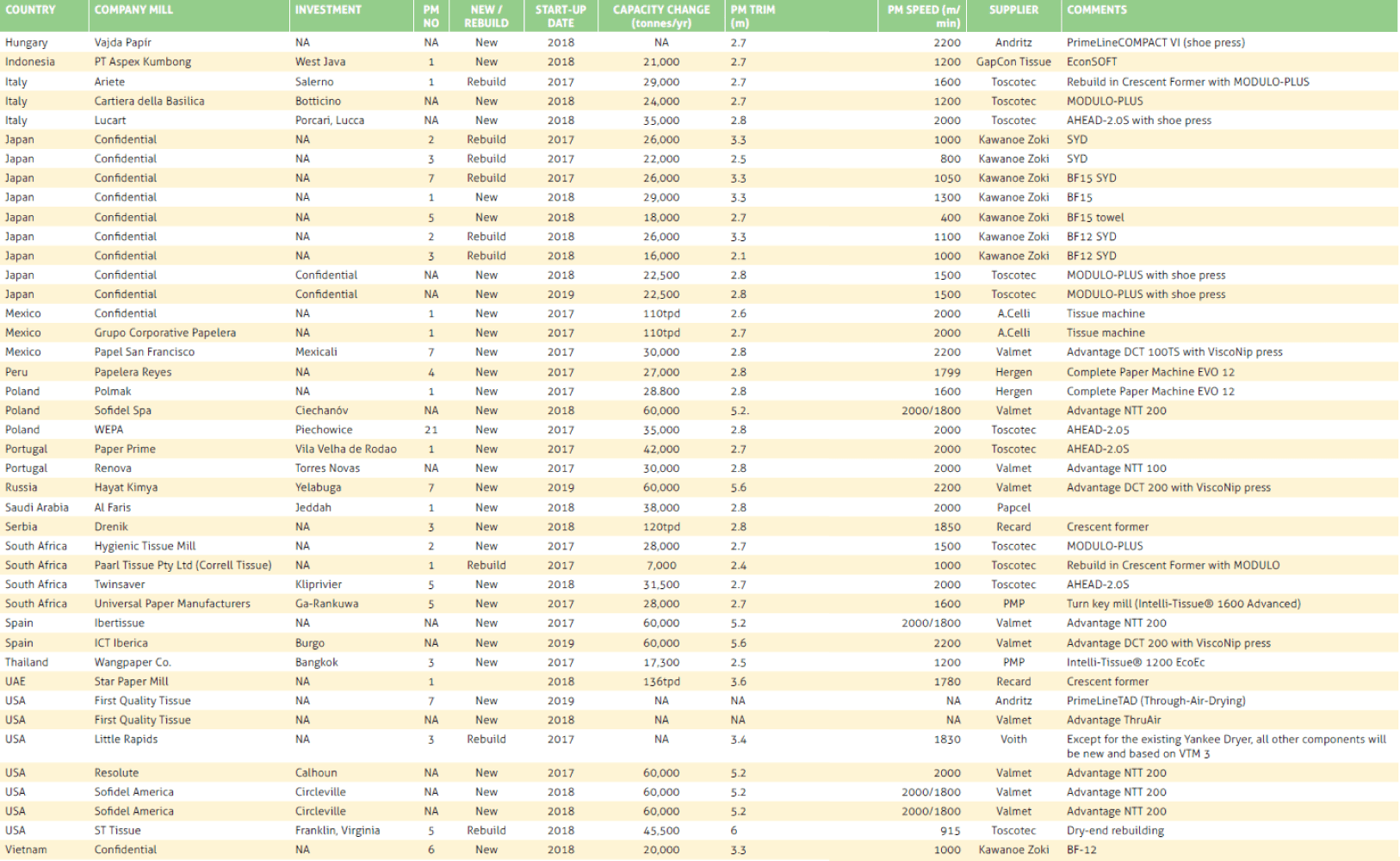Image resolution: width=1400 pixels, height=861 pixels.
Task: Click the PT Aspex Kumbong cell
Action: (143, 62)
